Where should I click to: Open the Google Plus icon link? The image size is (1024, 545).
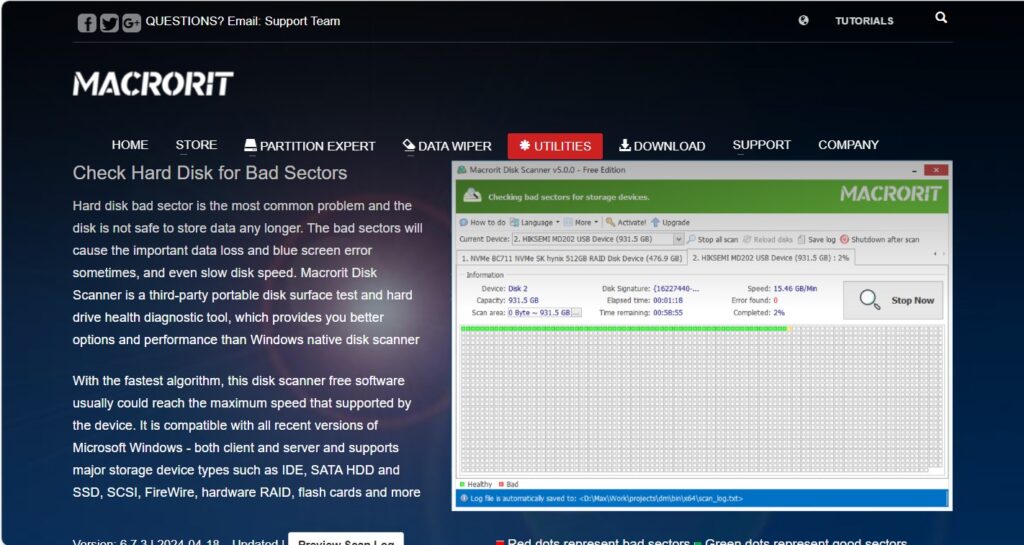pyautogui.click(x=131, y=23)
